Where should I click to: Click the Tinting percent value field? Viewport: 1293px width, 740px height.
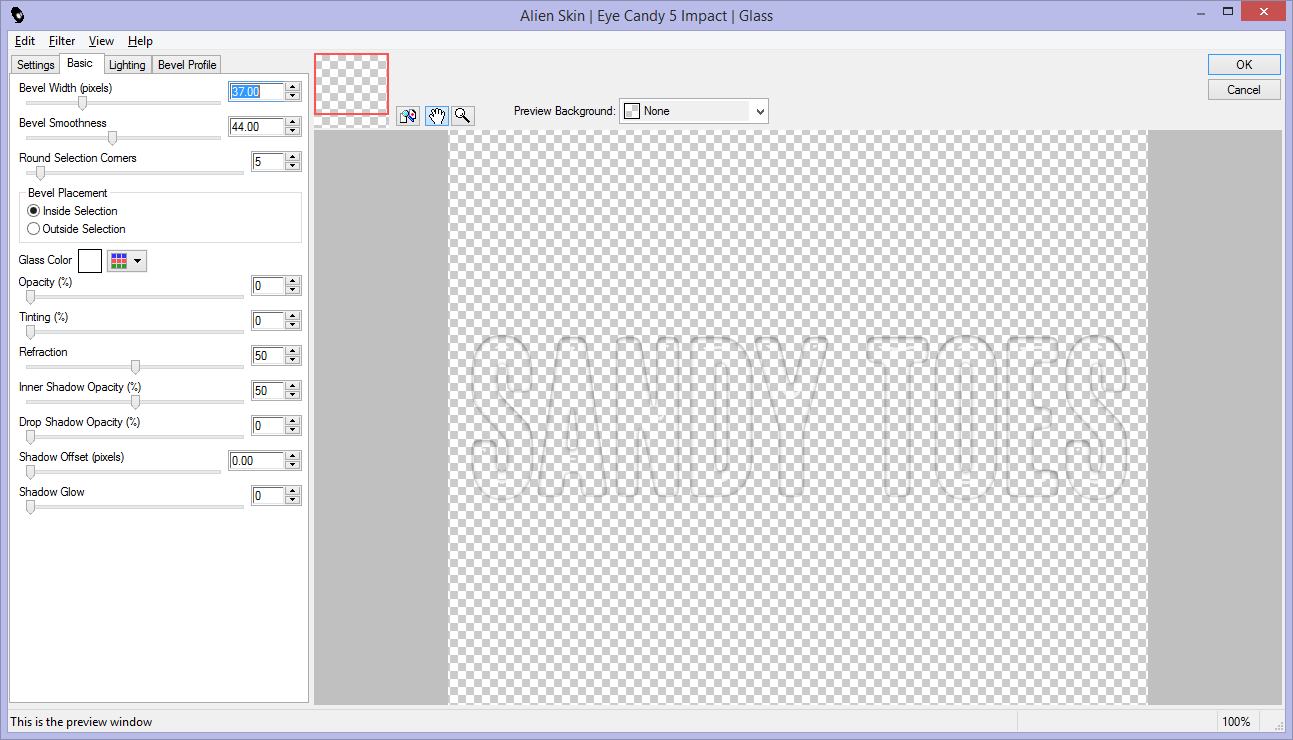268,321
